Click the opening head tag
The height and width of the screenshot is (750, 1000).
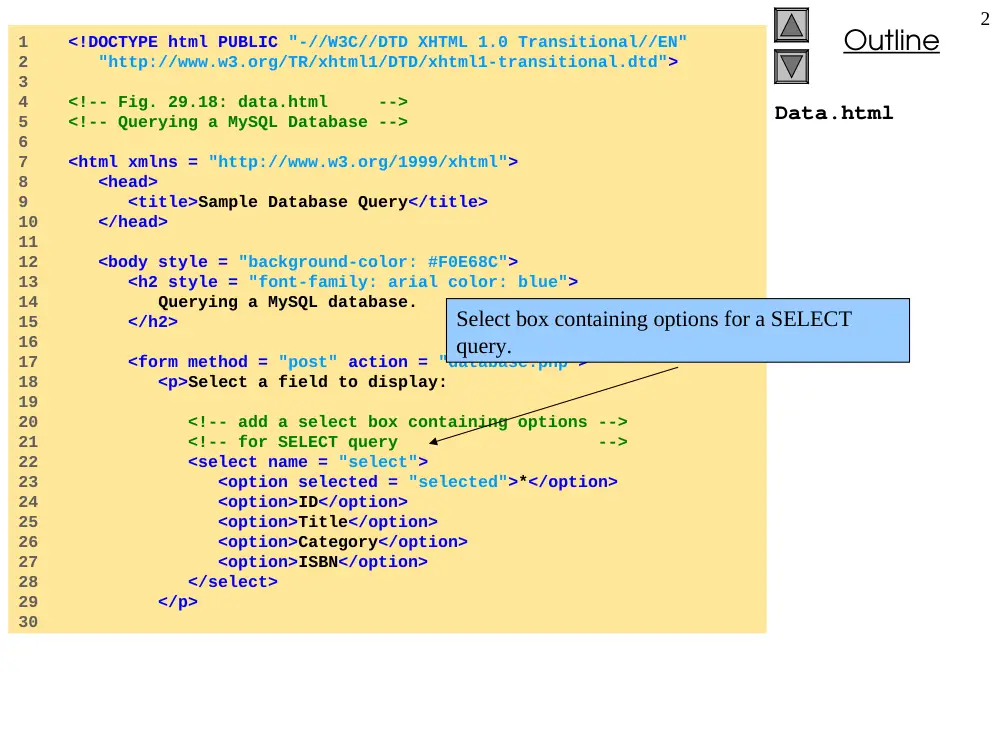(128, 182)
